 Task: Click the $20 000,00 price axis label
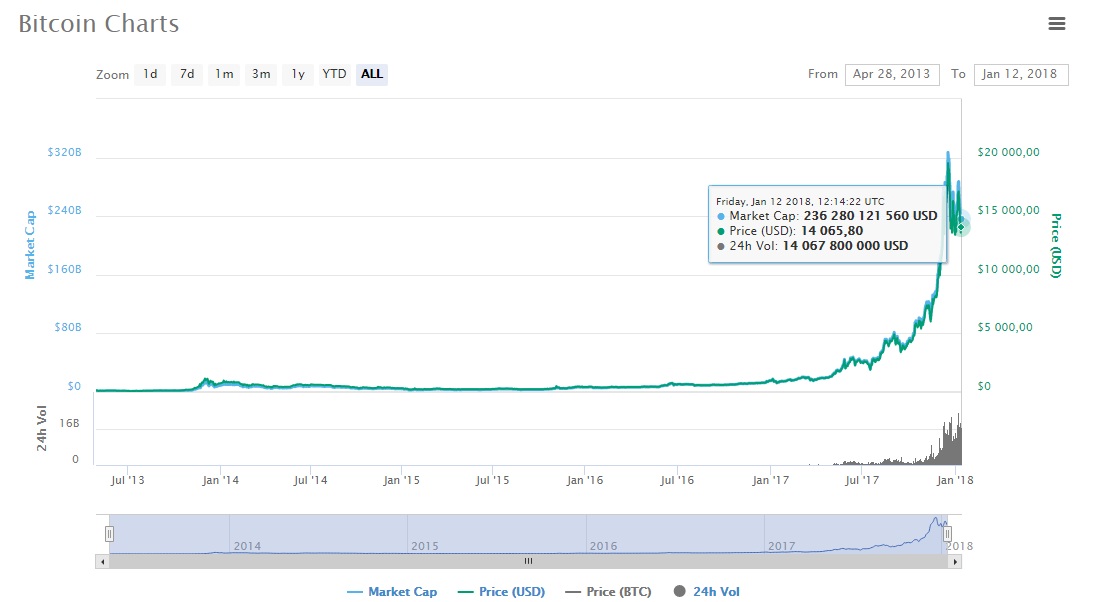pos(1008,152)
